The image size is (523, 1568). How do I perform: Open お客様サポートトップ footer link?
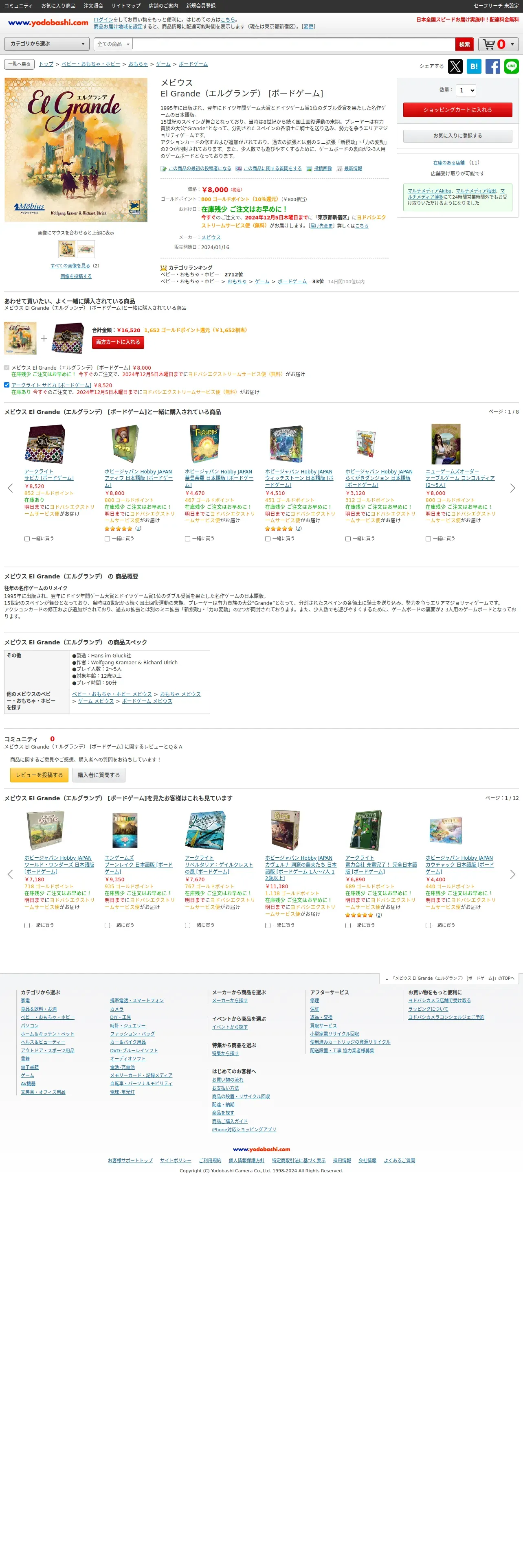tap(130, 1161)
